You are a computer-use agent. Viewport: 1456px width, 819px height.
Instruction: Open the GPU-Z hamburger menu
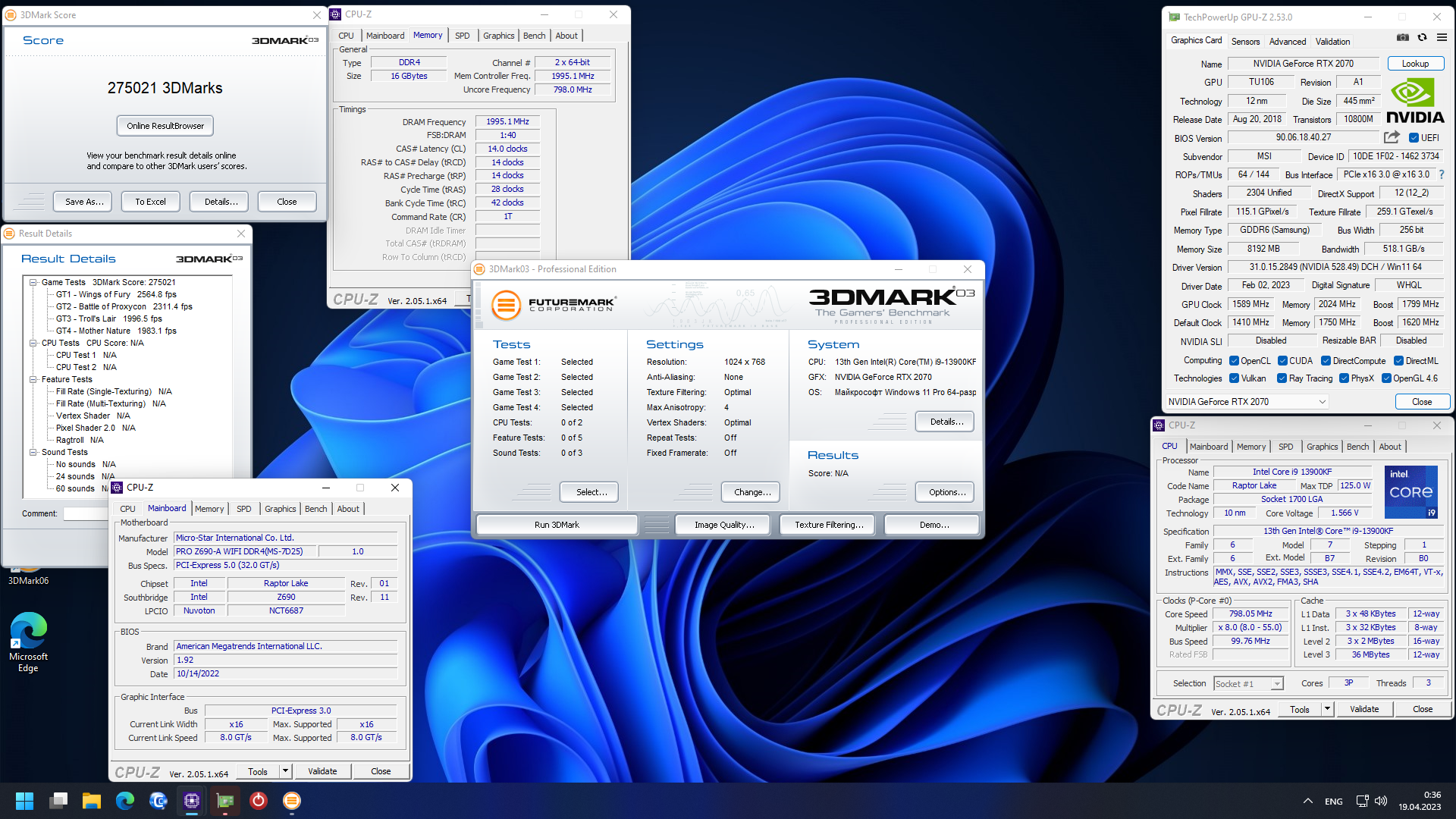point(1442,38)
